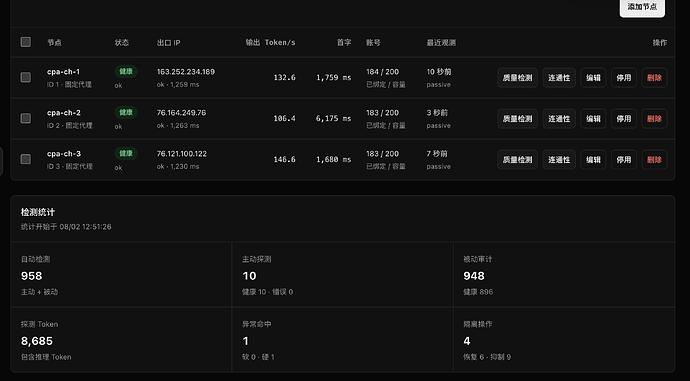Screen dimensions: 690x381
Task: Check 连通性 for cpa-ch-3
Action: click(559, 160)
